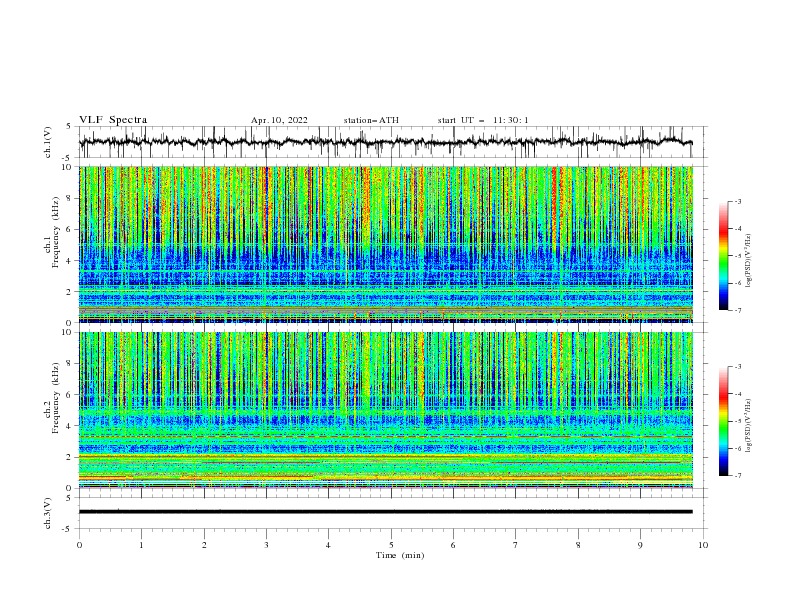Click the color scale bar beside ch.2 spectrogram
Image resolution: width=792 pixels, height=612 pixels.
723,421
